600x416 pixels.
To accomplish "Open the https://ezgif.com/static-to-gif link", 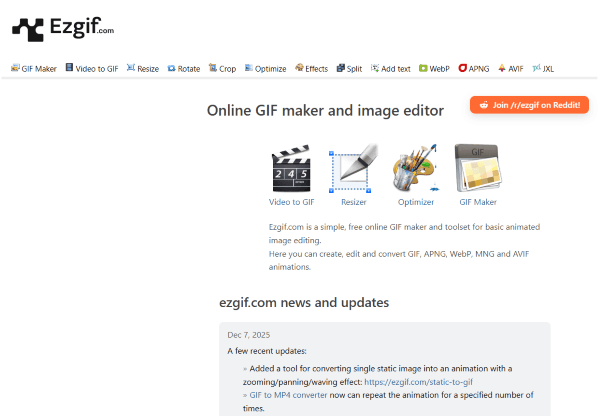I will pyautogui.click(x=419, y=382).
